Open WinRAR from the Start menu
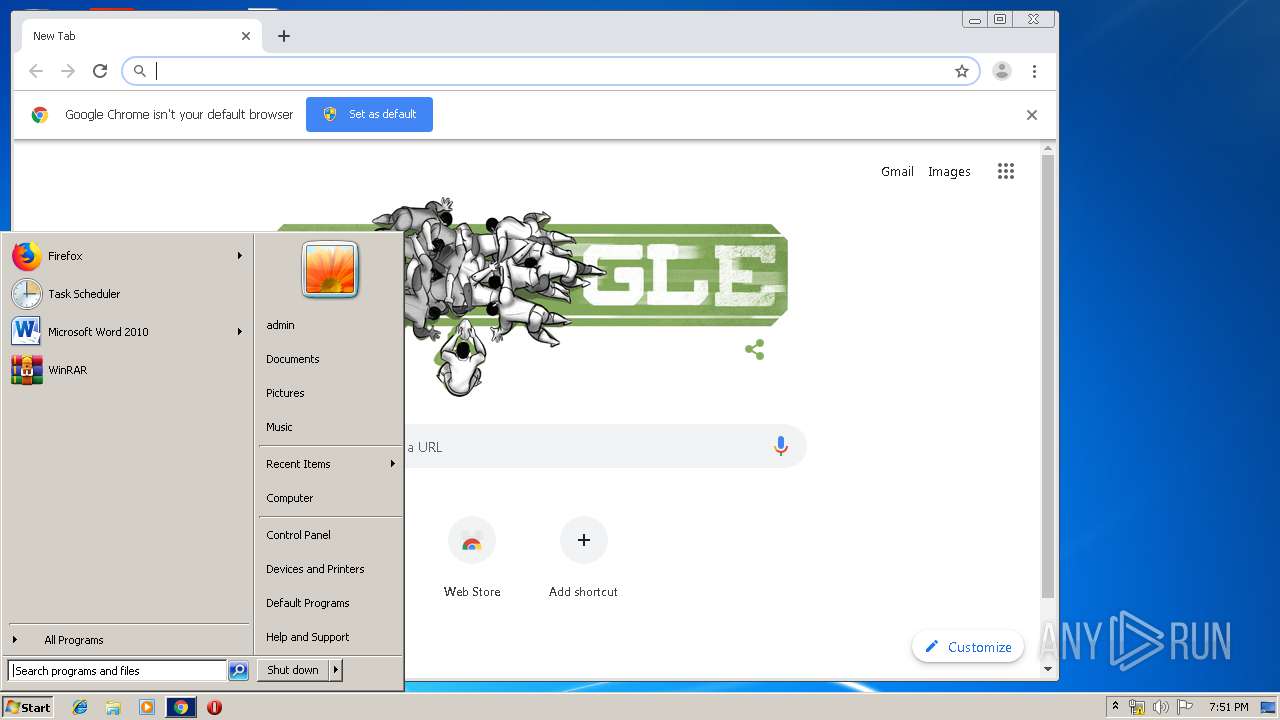 (126, 370)
